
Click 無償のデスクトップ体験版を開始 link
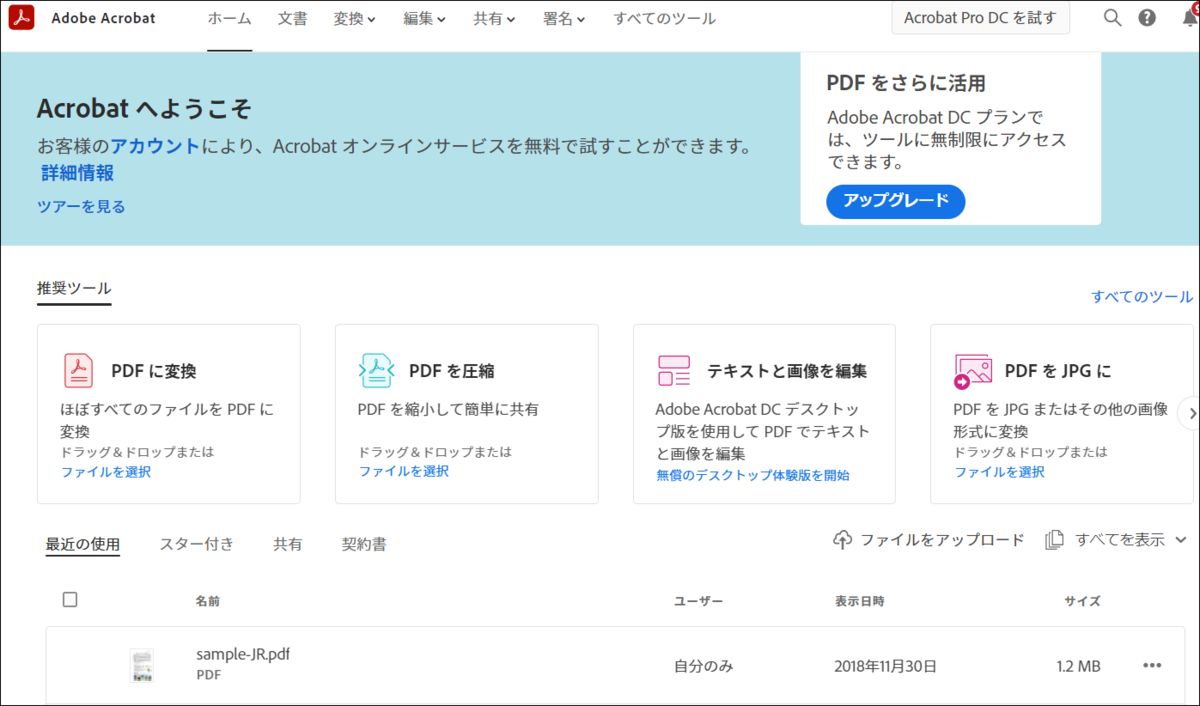pyautogui.click(x=753, y=476)
